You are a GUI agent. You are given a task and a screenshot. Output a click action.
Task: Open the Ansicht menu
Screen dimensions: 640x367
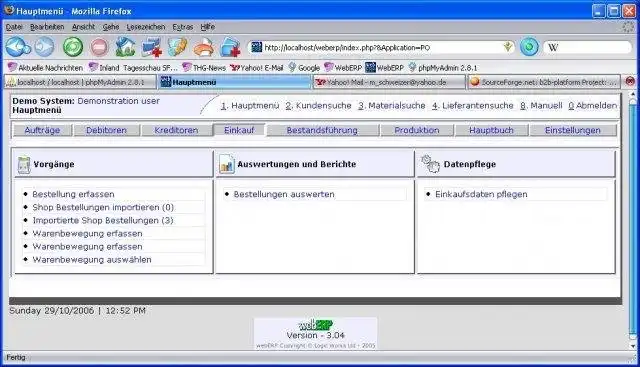(x=83, y=27)
